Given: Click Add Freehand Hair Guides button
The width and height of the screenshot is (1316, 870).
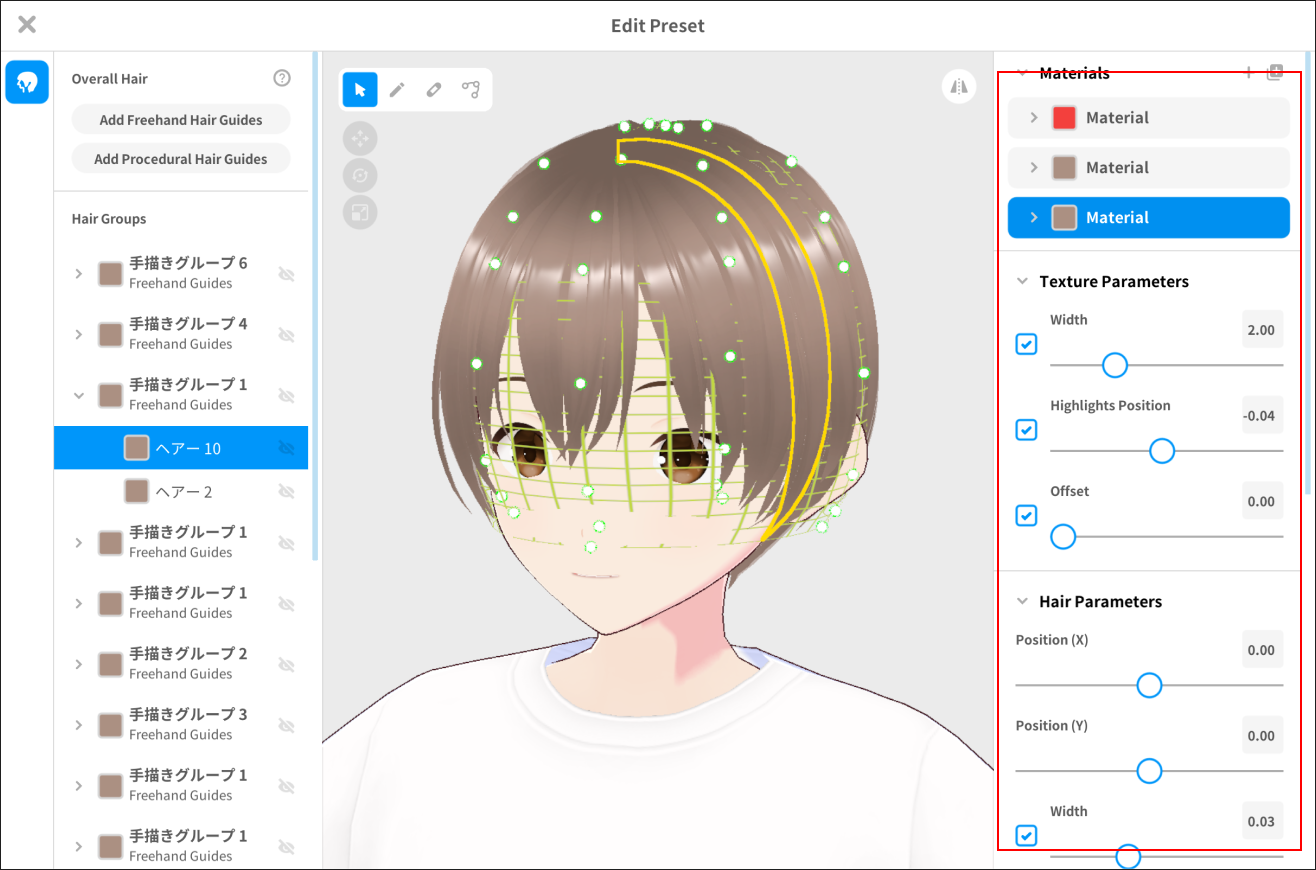Looking at the screenshot, I should [x=181, y=120].
